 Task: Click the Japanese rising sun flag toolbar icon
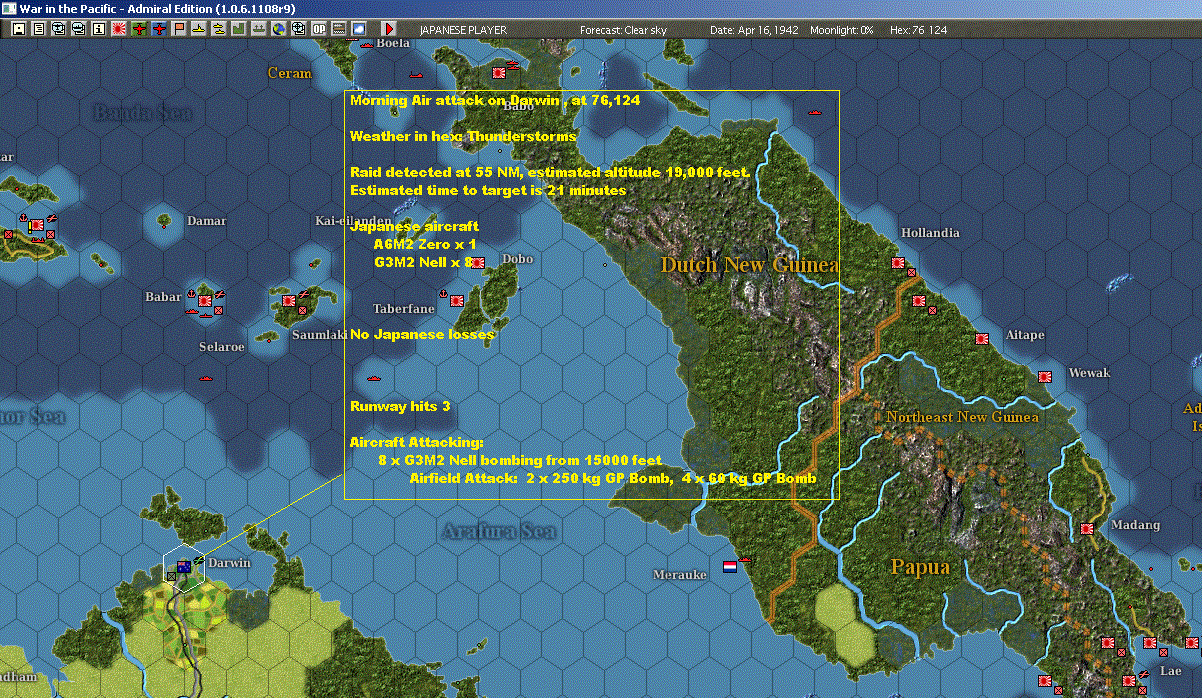click(118, 29)
